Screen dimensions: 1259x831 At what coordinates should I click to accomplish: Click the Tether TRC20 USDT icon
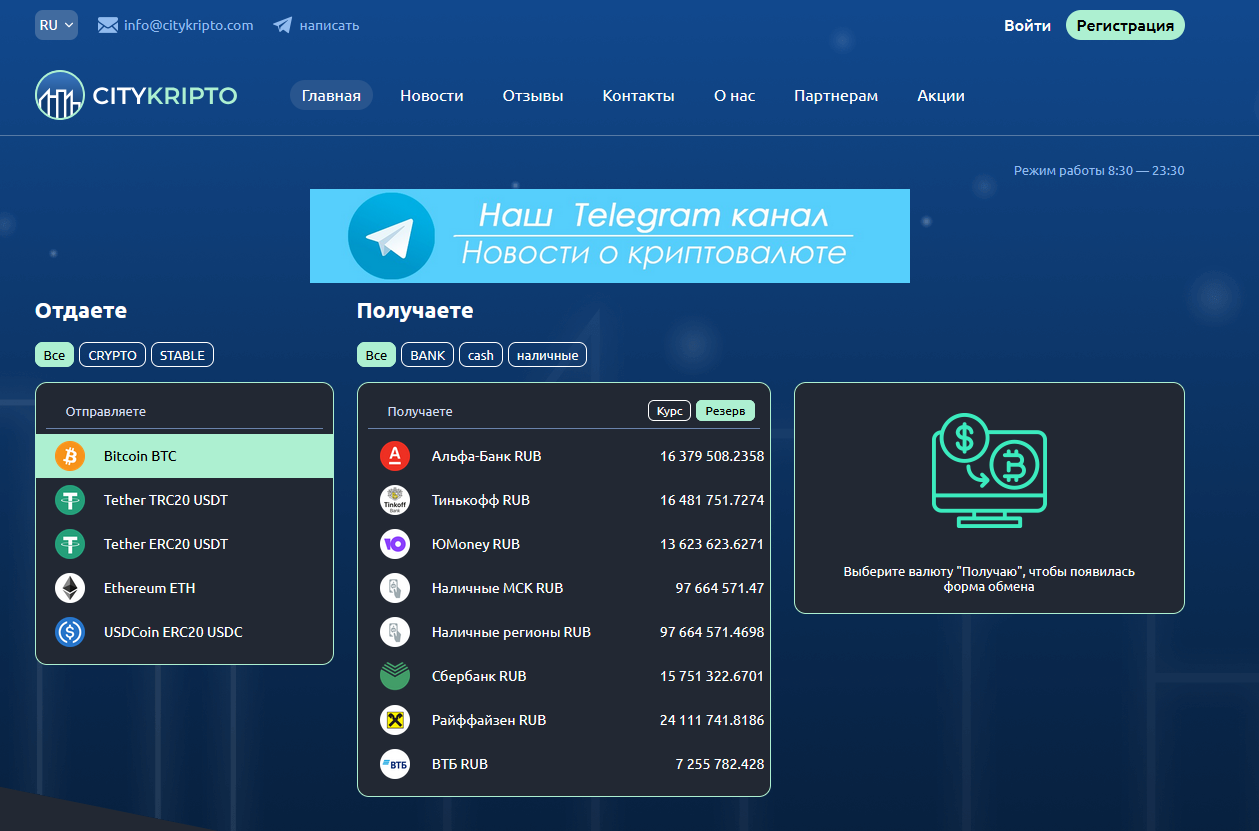click(69, 500)
